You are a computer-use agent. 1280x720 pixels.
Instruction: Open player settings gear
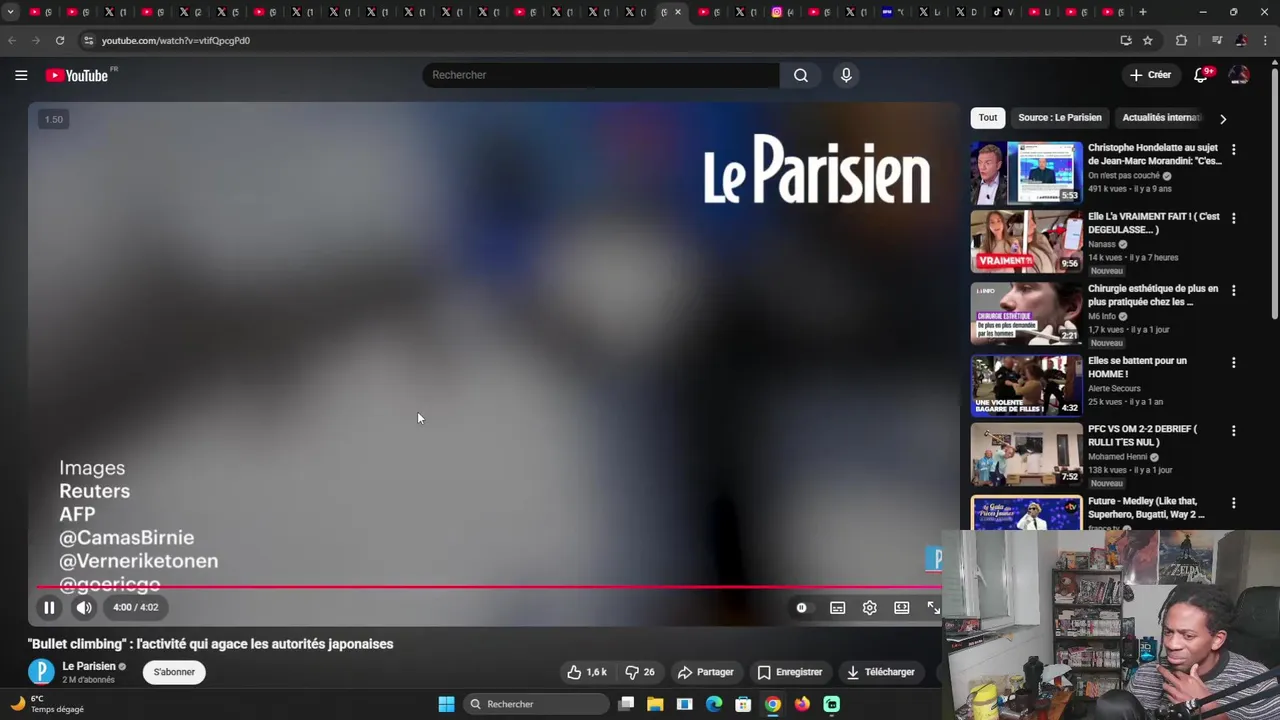870,608
